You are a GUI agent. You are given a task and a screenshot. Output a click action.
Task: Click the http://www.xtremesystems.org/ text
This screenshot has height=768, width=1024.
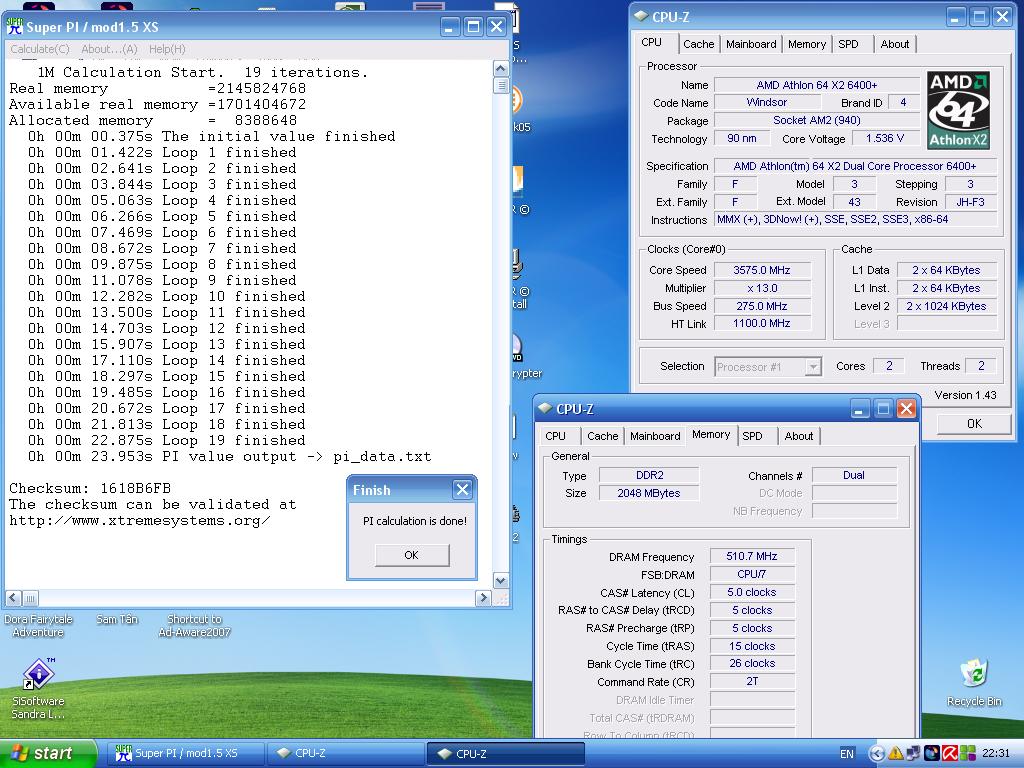coord(140,520)
